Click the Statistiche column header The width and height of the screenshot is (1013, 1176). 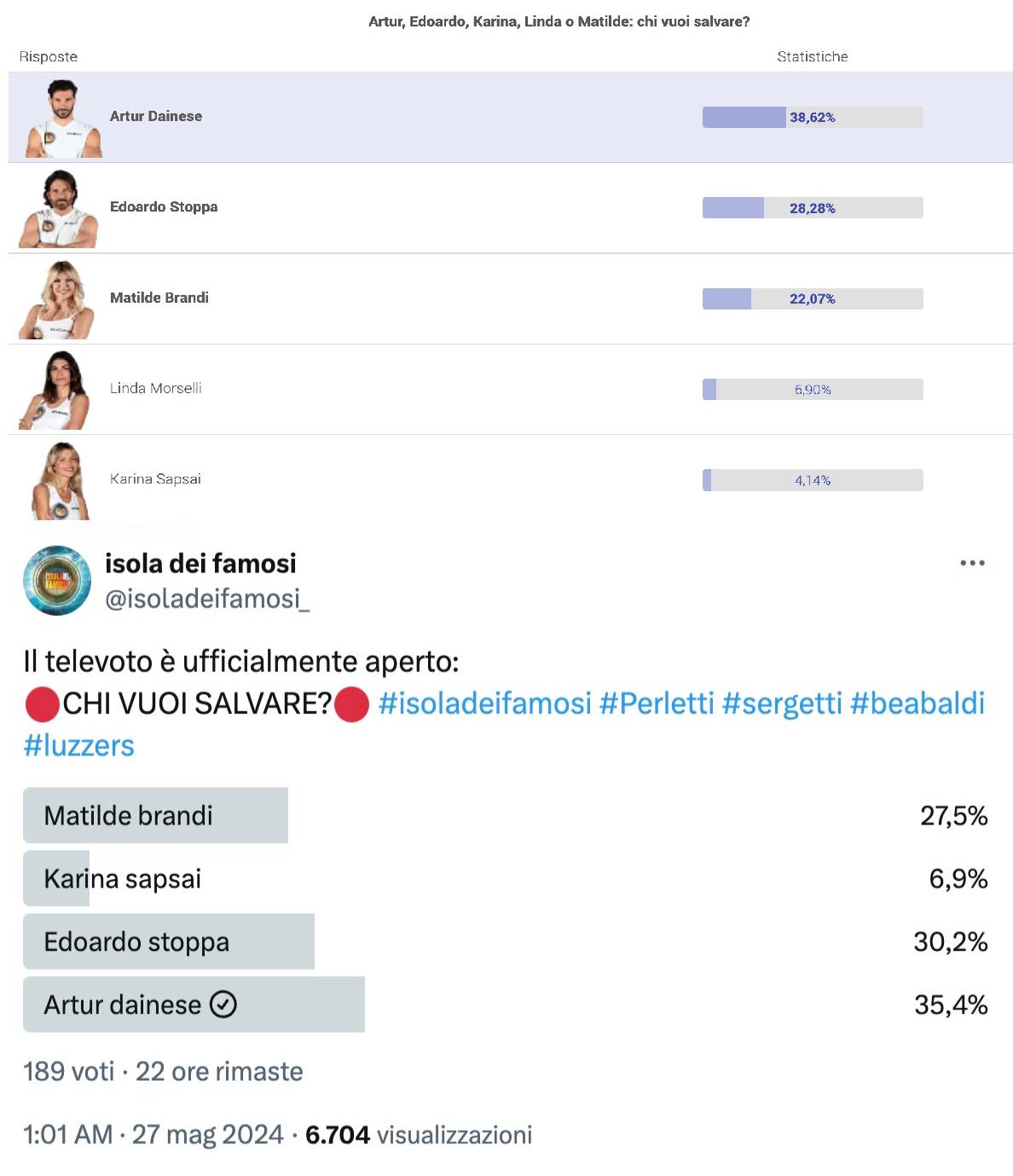[813, 56]
